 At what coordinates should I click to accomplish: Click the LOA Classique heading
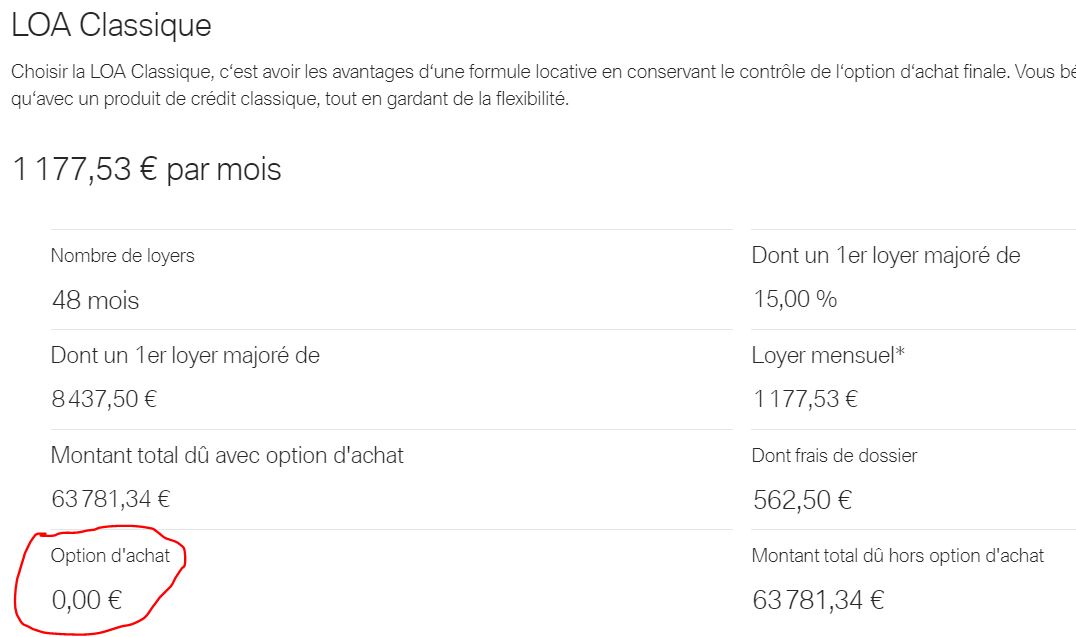click(x=111, y=25)
